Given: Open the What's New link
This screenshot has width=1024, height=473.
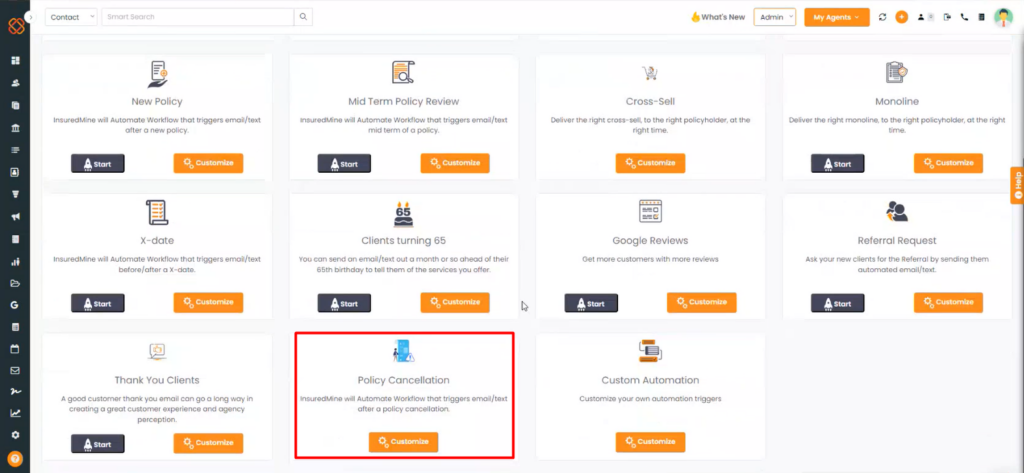Looking at the screenshot, I should tap(718, 18).
